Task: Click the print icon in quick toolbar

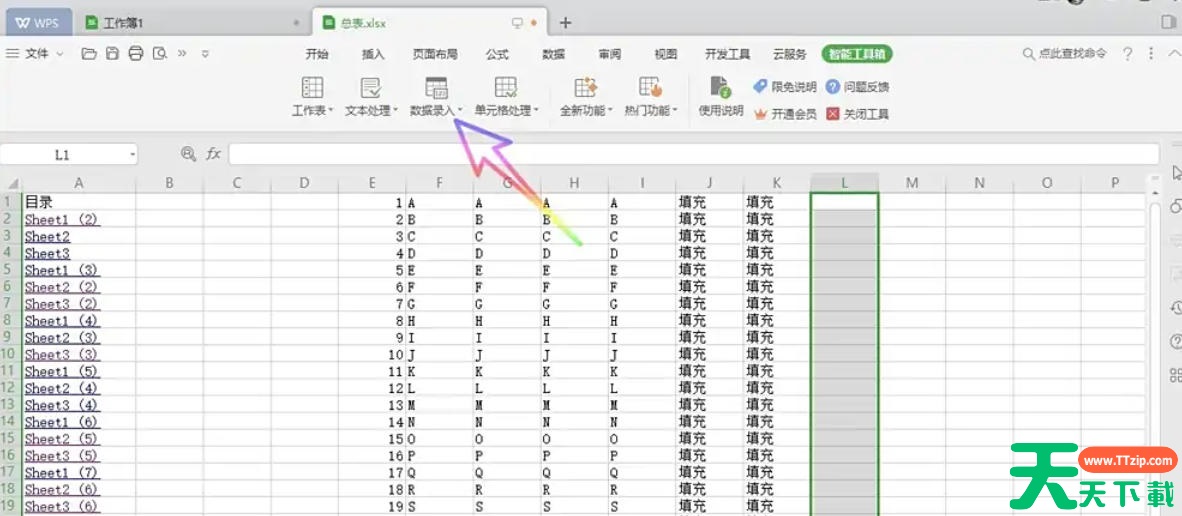Action: click(x=136, y=53)
